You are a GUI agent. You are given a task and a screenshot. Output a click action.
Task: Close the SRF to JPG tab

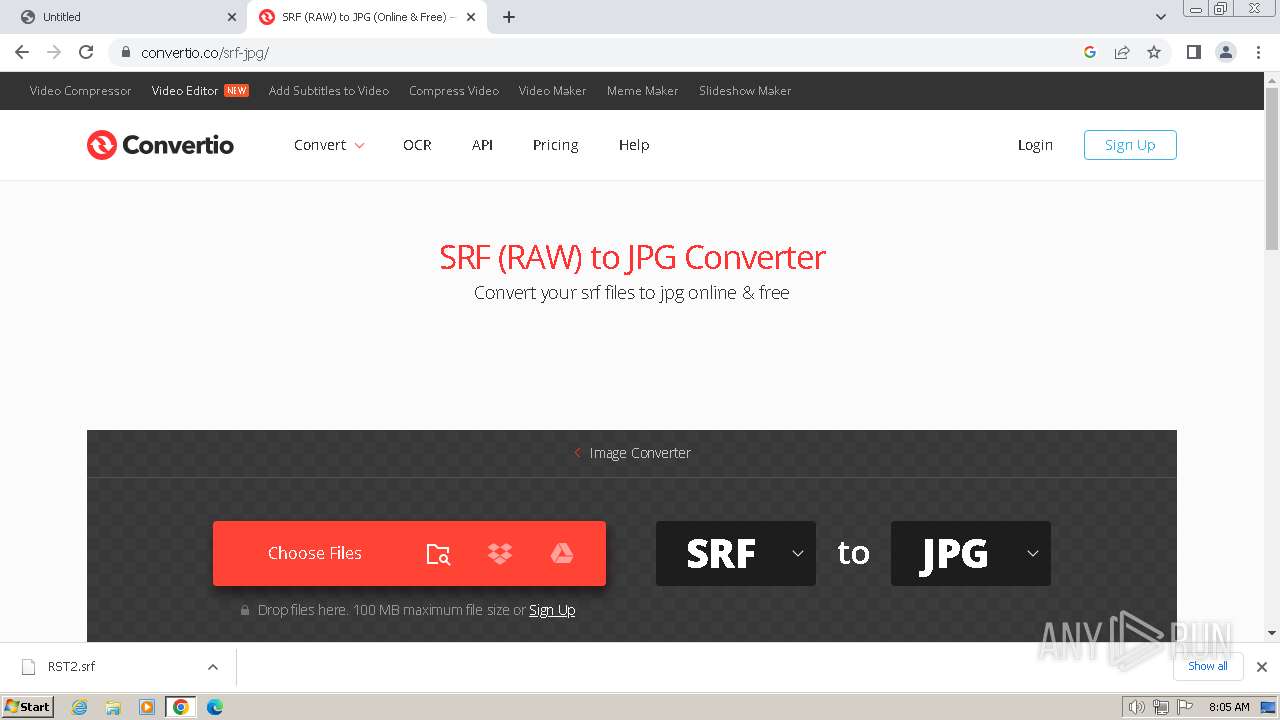[x=471, y=17]
